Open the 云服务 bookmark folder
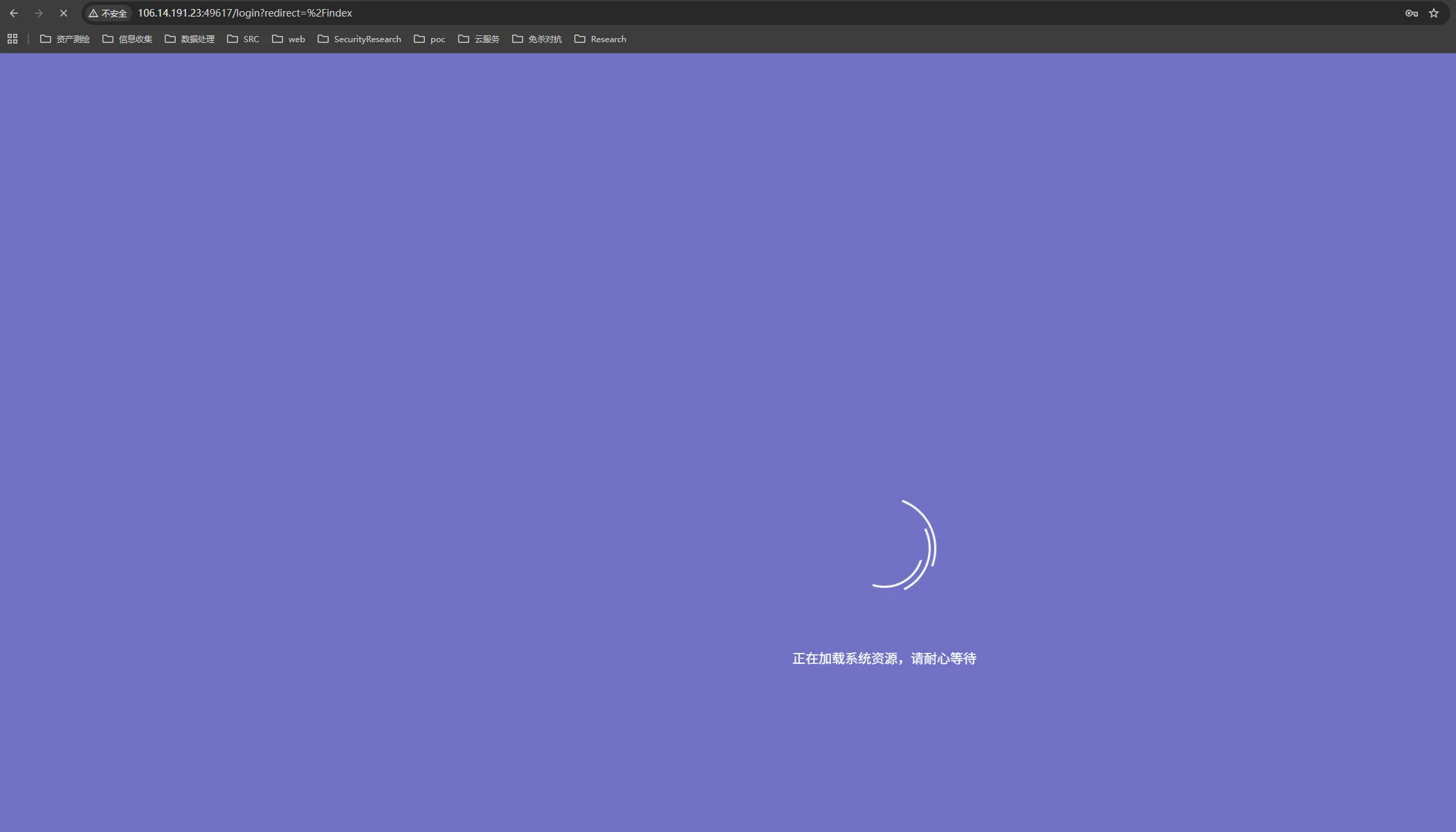This screenshot has width=1456, height=832. tap(479, 39)
